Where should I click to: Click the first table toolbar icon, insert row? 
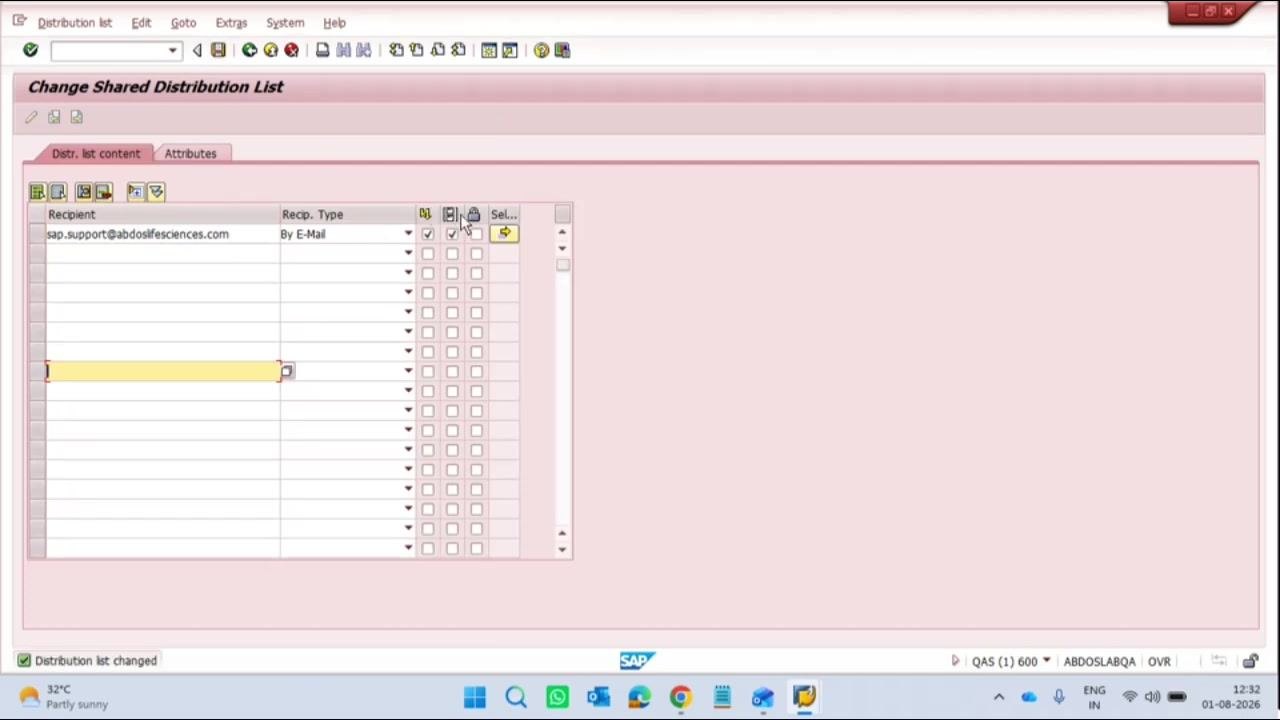coord(37,192)
